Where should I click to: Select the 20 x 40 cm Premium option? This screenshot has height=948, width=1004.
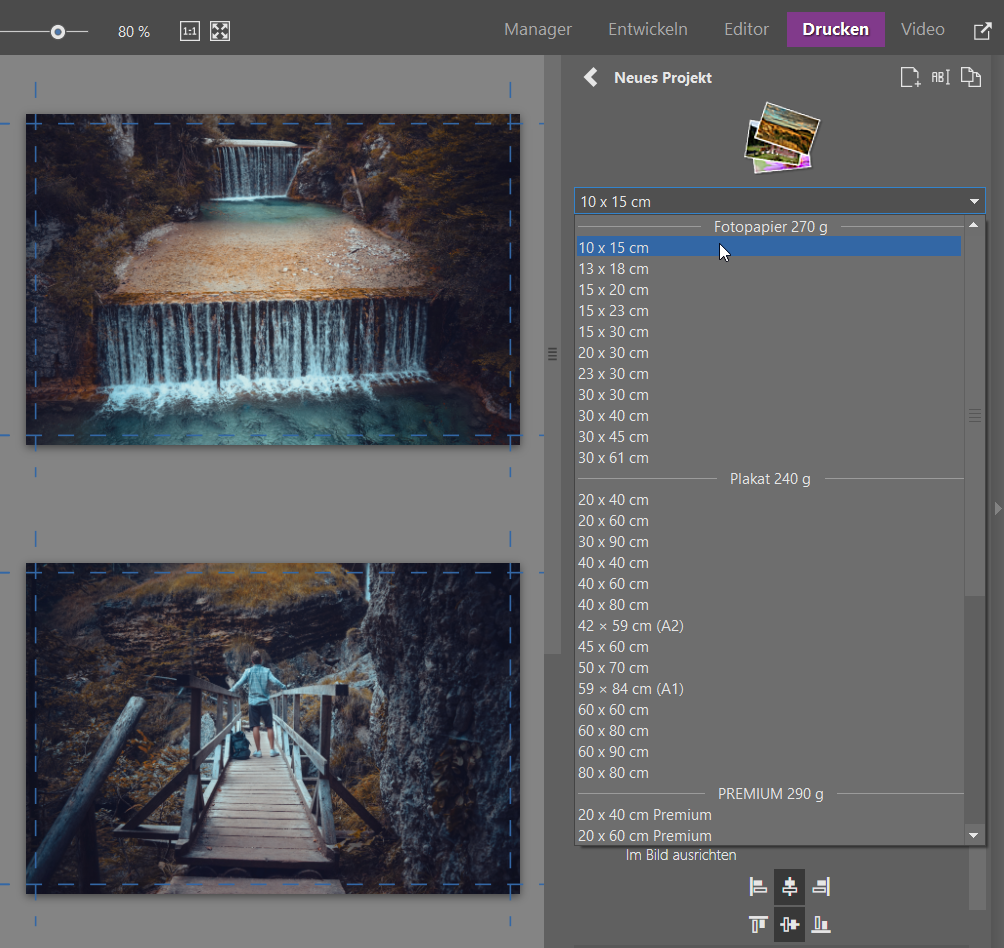pyautogui.click(x=644, y=815)
